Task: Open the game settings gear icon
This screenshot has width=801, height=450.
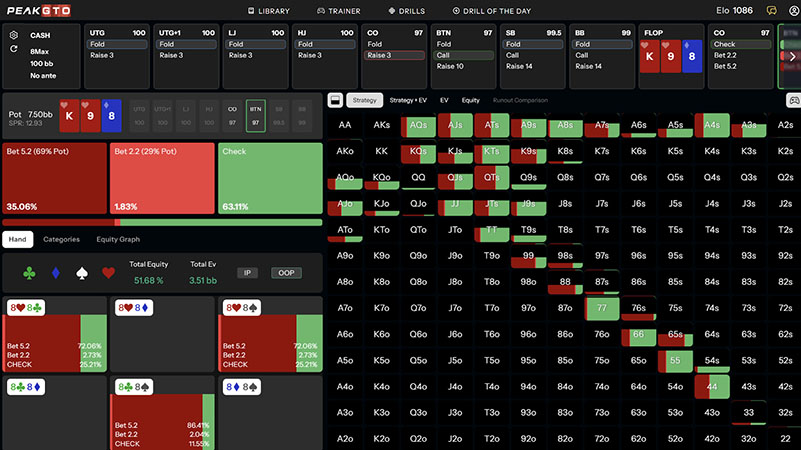Action: (14, 34)
